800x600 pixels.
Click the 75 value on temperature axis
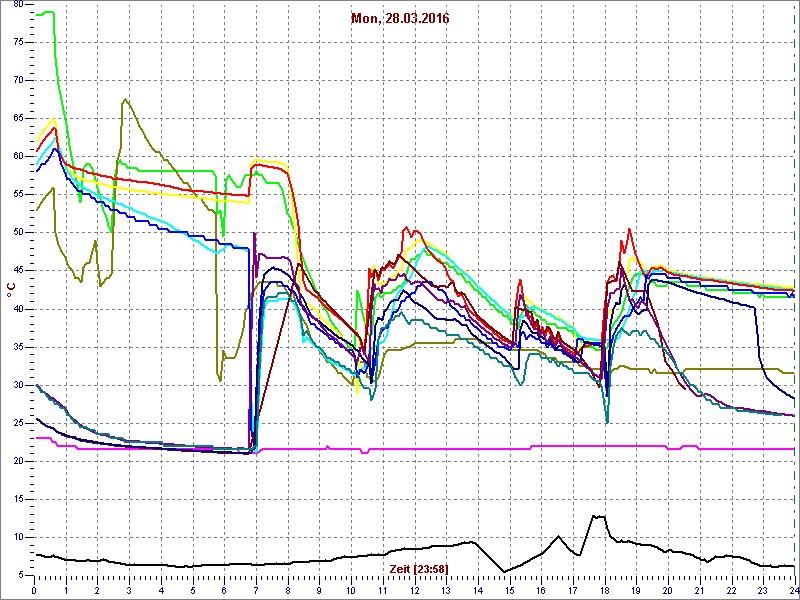pos(18,42)
